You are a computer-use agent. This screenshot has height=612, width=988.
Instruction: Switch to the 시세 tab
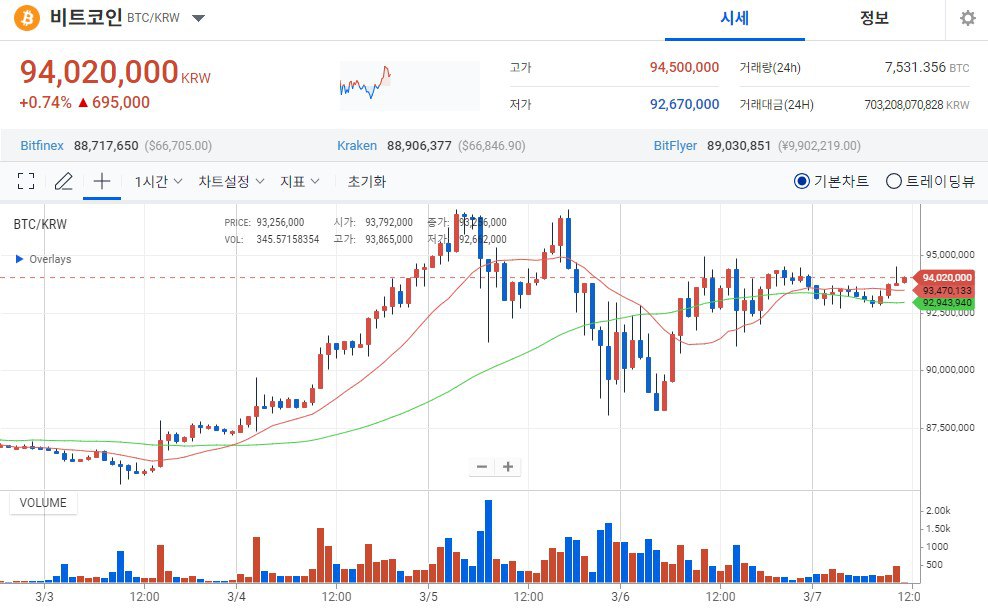point(735,18)
